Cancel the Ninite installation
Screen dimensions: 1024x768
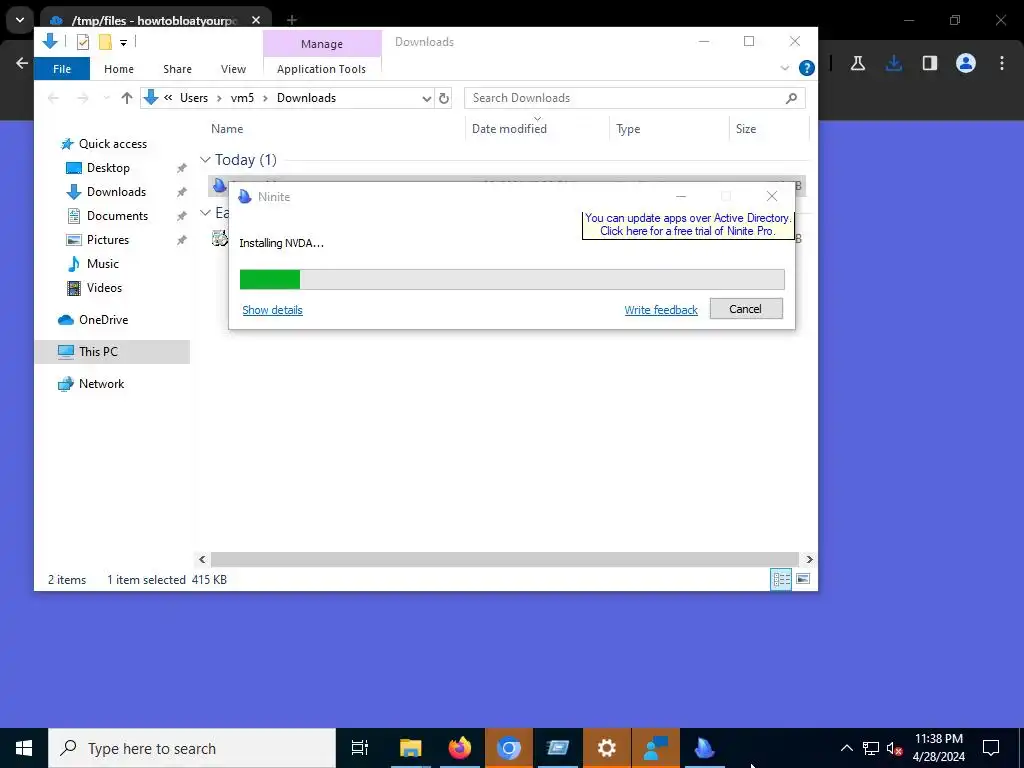(746, 309)
